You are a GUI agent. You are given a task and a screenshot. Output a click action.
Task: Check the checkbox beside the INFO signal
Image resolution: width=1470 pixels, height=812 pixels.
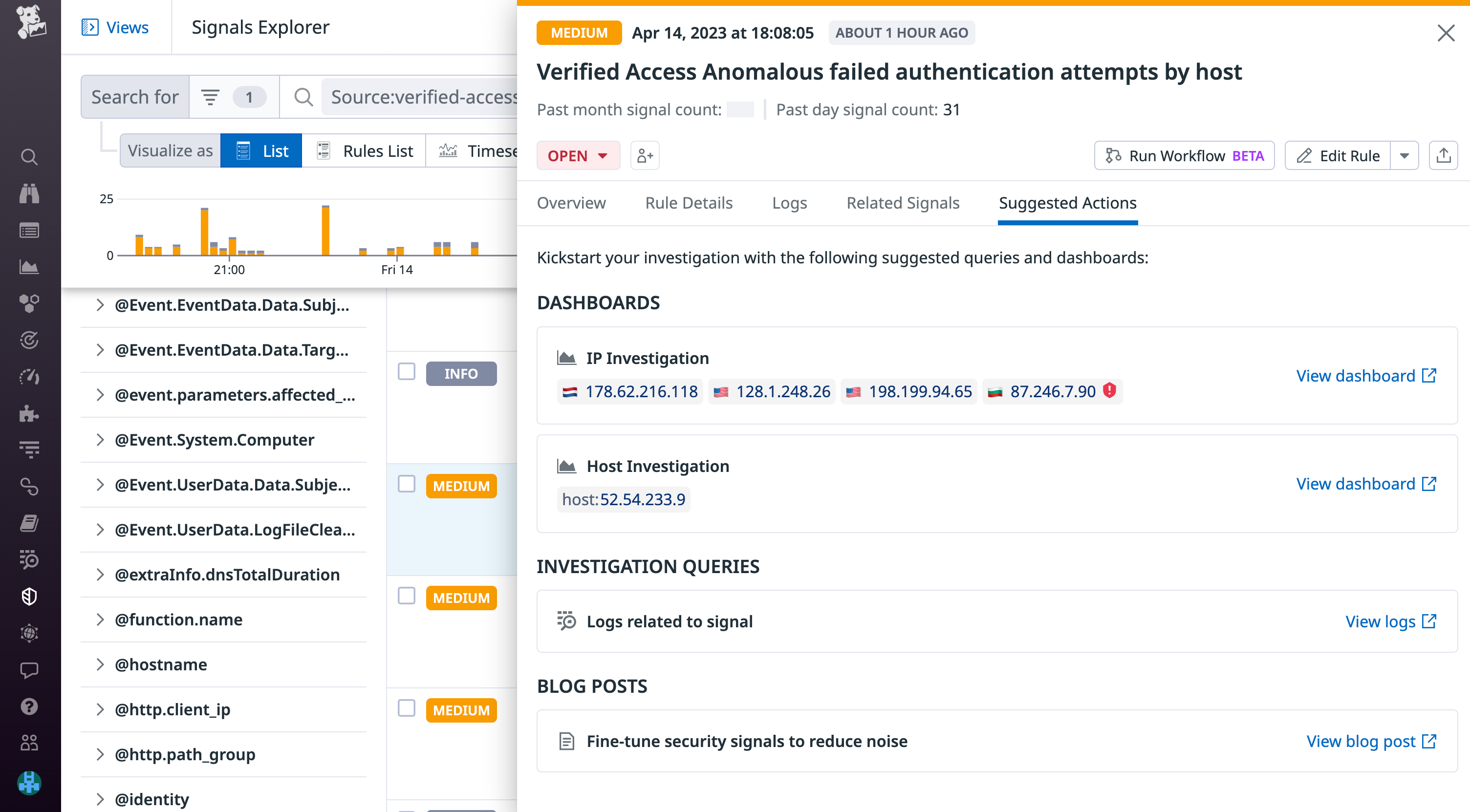(406, 372)
